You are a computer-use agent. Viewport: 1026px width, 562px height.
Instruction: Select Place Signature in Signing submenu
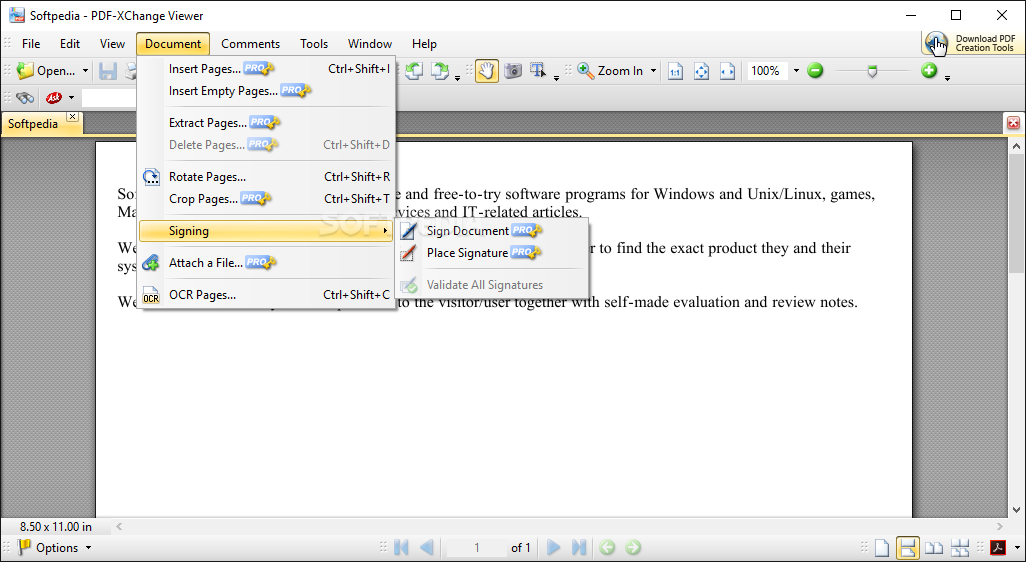pyautogui.click(x=491, y=253)
